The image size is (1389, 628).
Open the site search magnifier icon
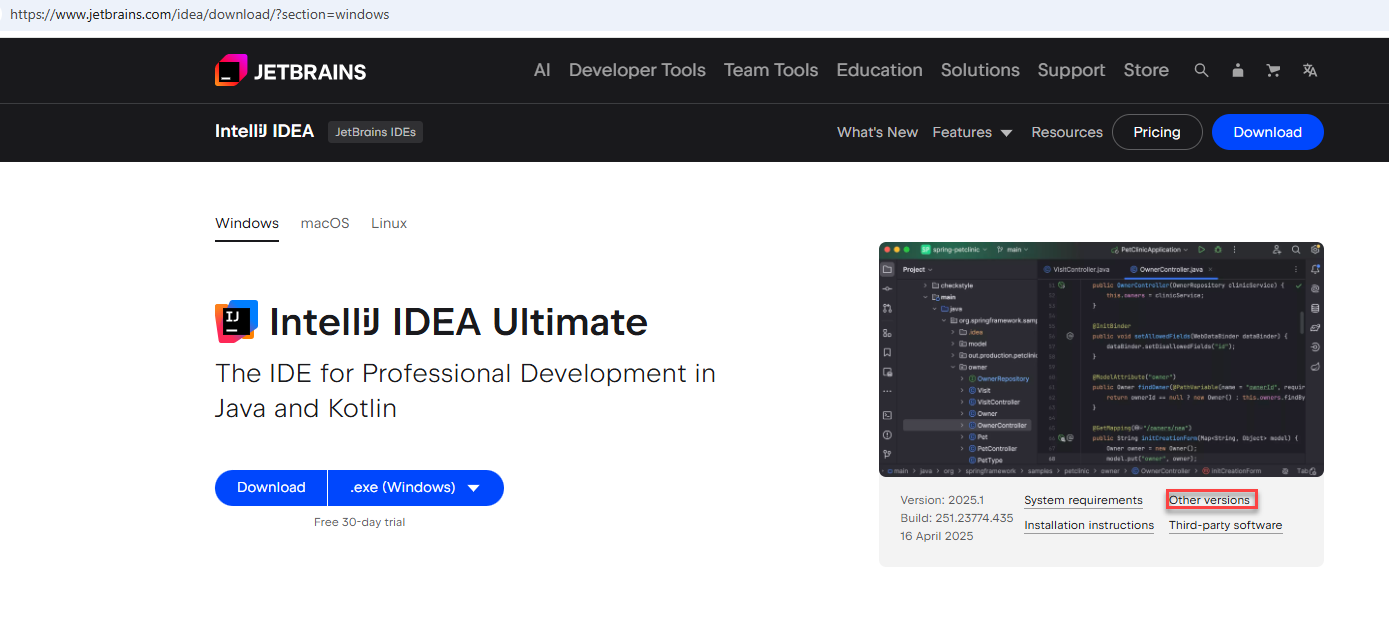1202,70
